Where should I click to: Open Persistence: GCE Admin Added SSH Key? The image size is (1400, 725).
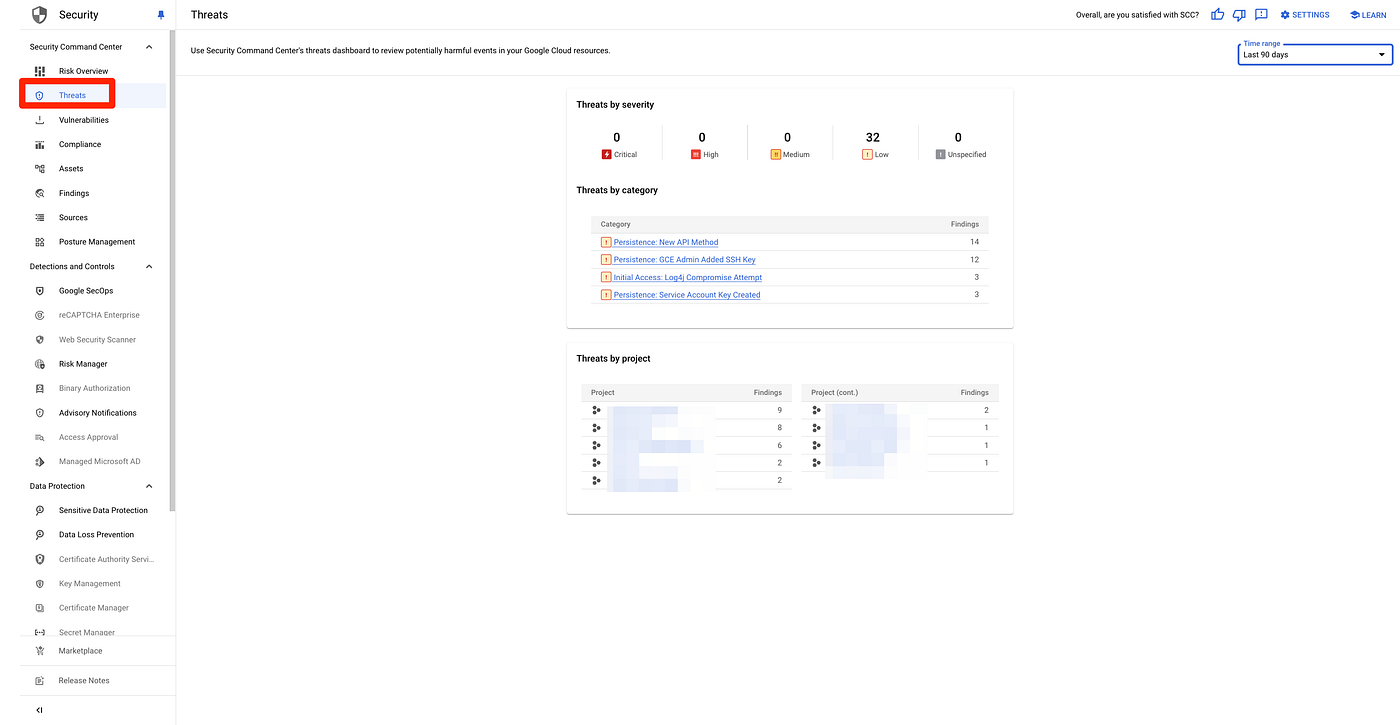pos(684,260)
